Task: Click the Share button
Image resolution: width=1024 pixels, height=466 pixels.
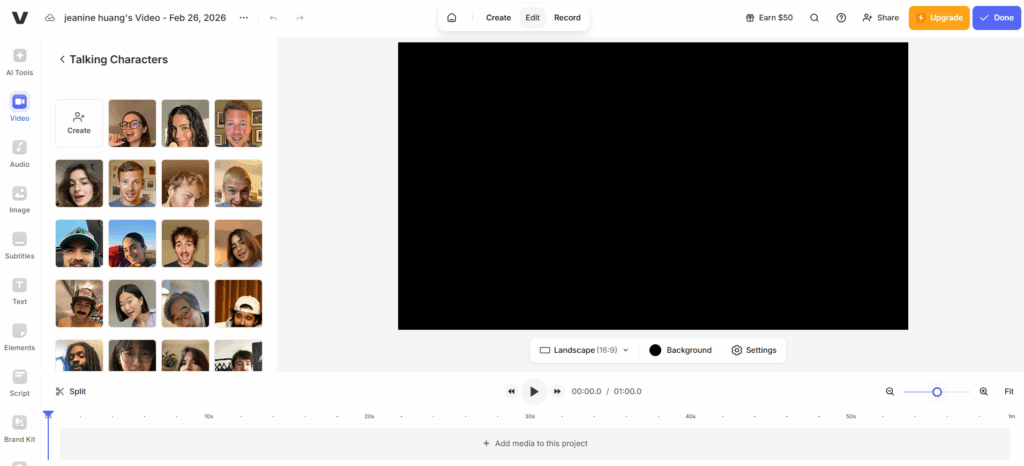Action: click(x=880, y=18)
